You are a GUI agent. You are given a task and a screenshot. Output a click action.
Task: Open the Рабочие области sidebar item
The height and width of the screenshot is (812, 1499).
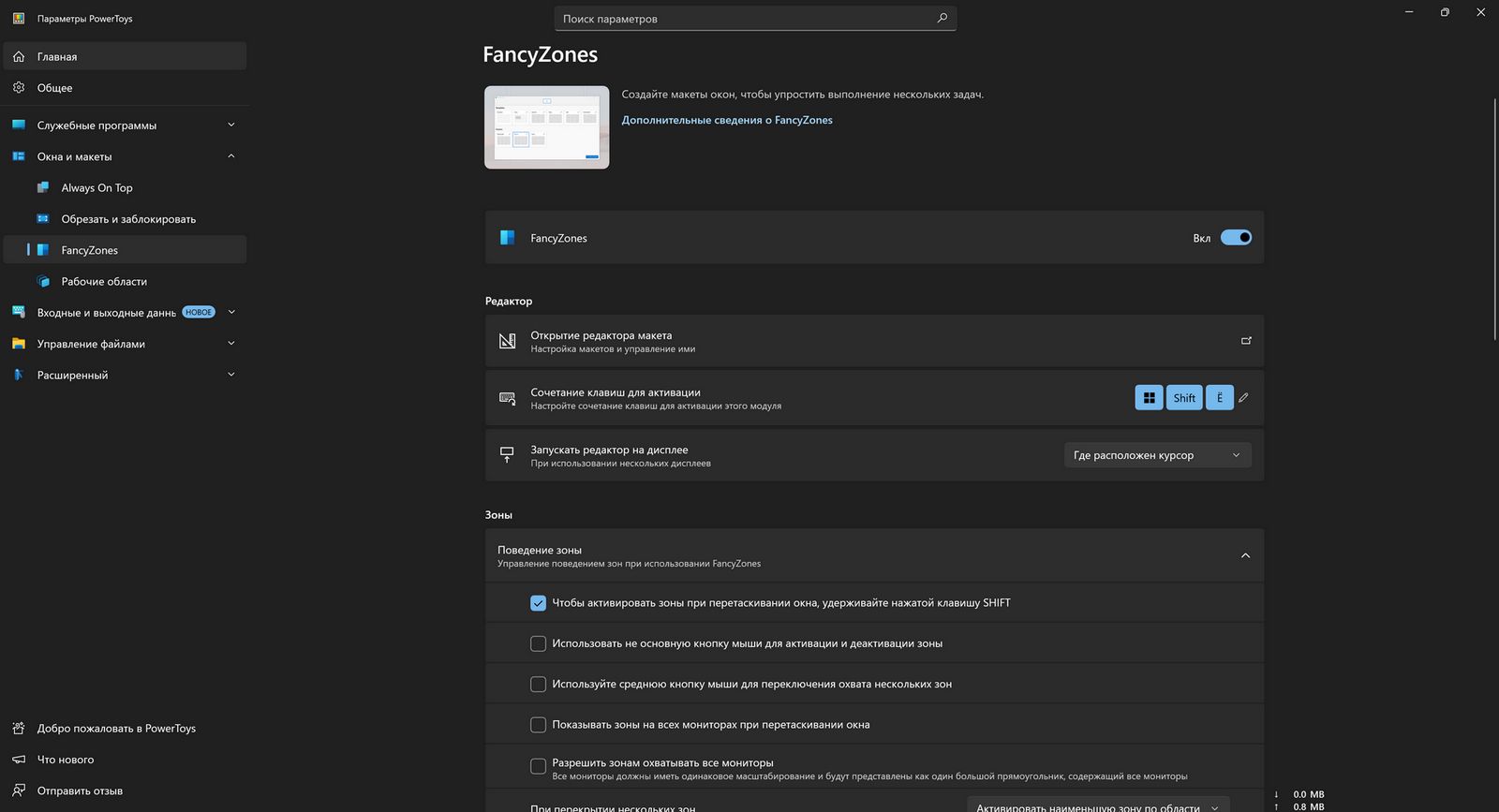point(104,282)
